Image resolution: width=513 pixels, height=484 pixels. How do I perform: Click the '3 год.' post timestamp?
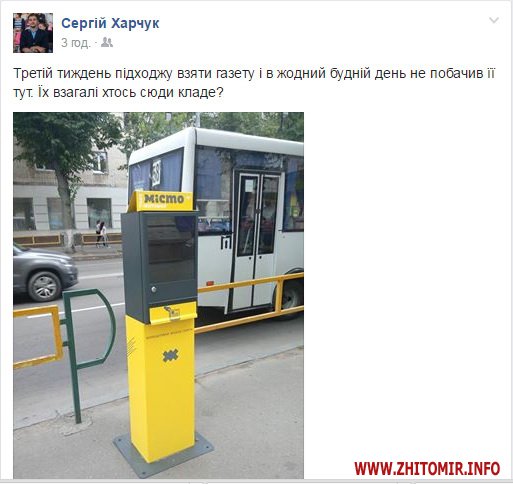click(76, 43)
